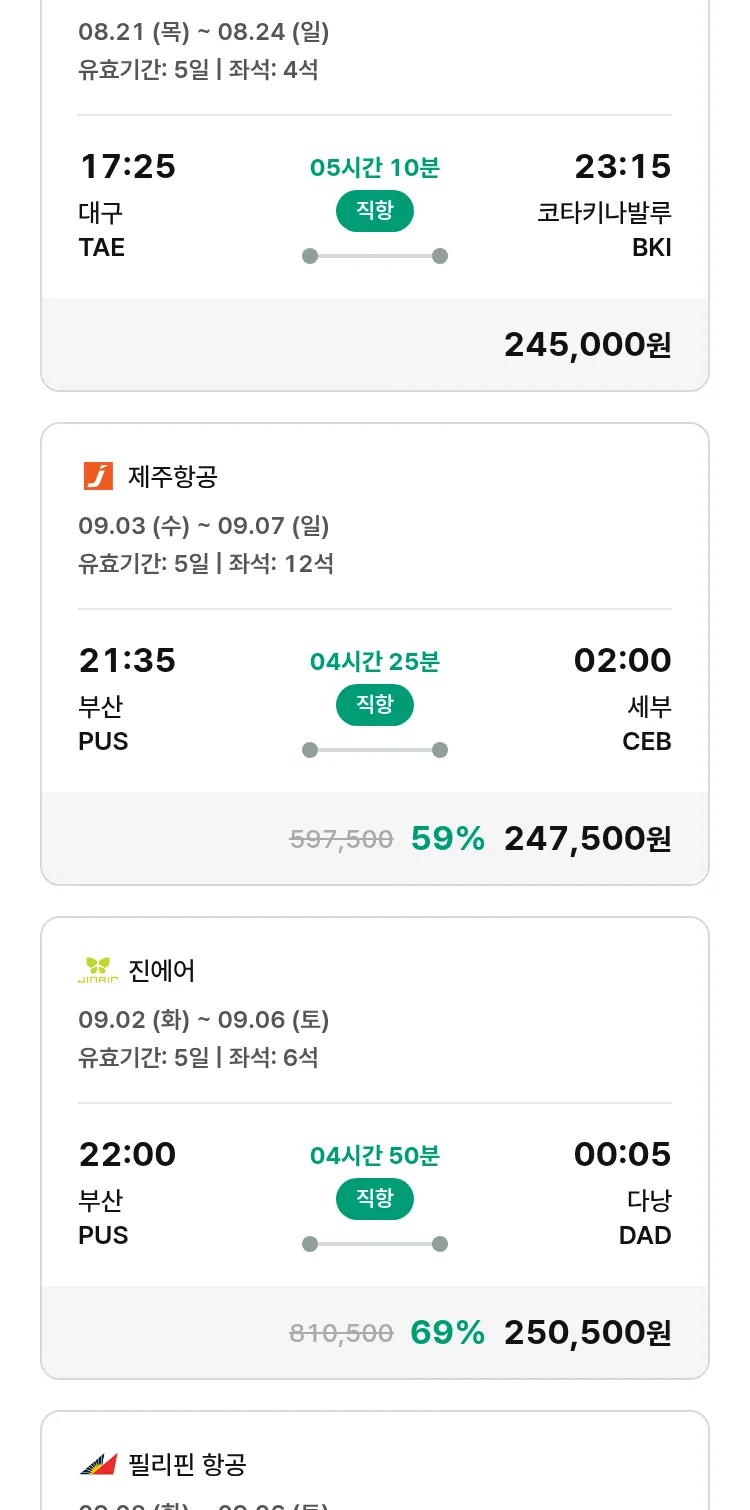Open the 진에어 airline name link
Screen dimensions: 750x1510
coord(162,971)
